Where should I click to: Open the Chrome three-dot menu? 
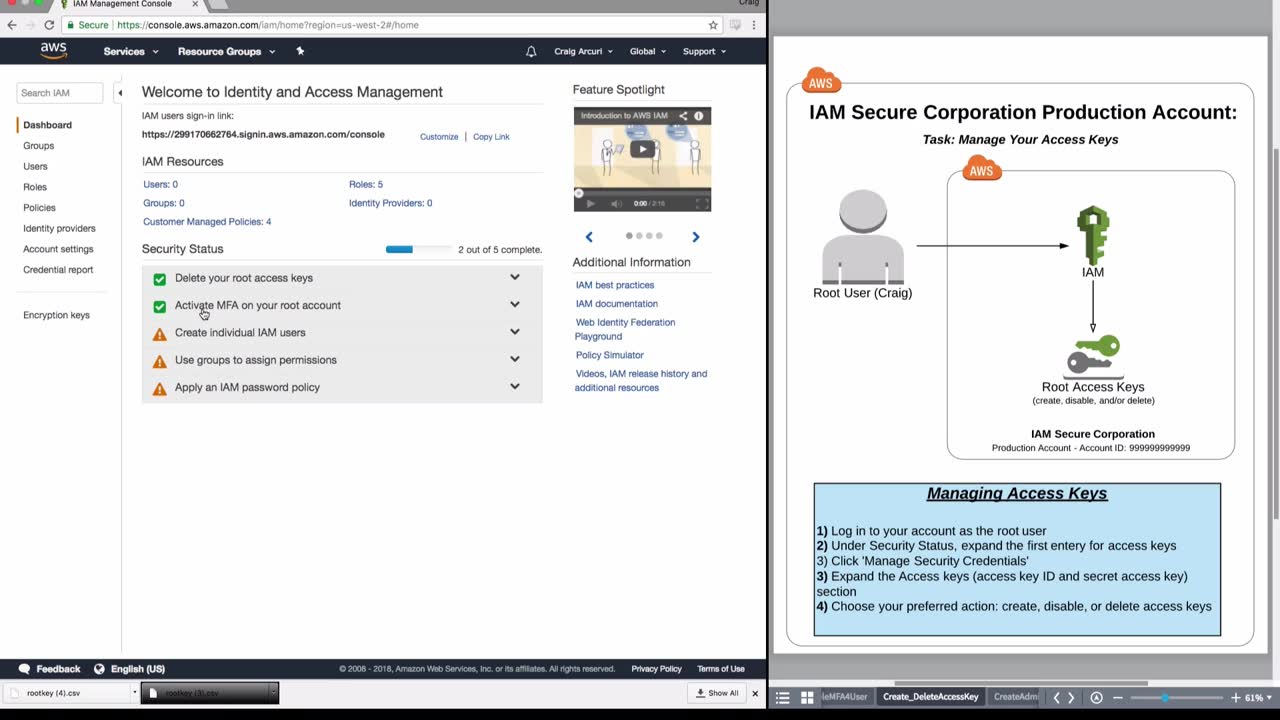756,25
